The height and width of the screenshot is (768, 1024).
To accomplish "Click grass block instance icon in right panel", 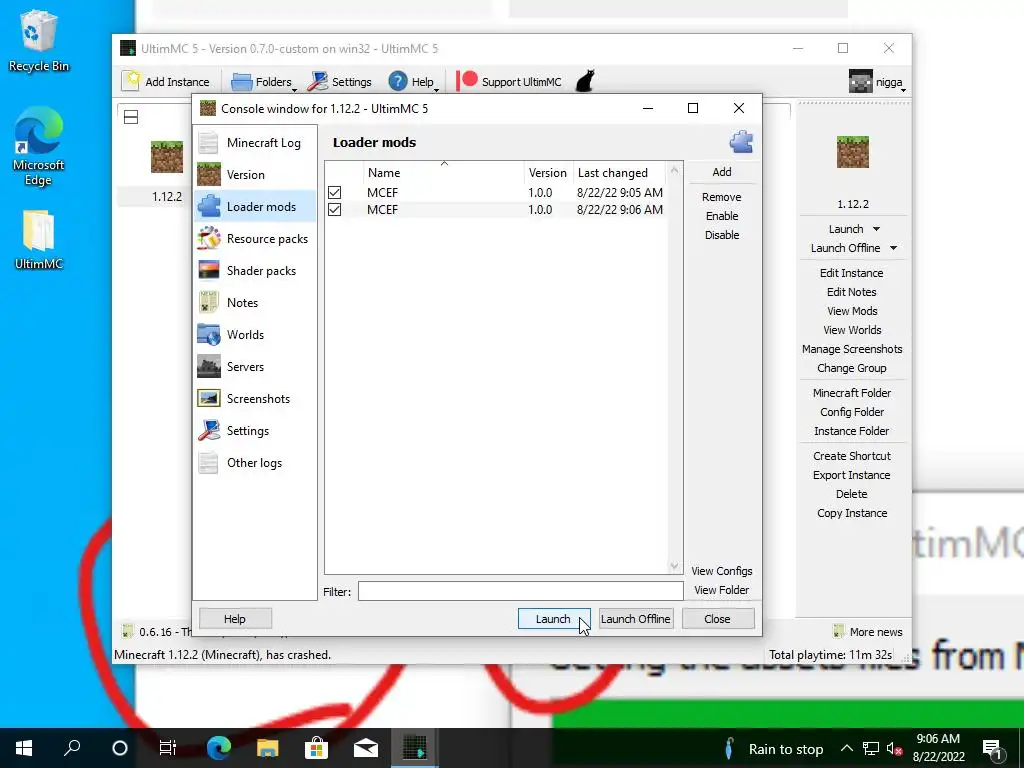I will click(853, 152).
